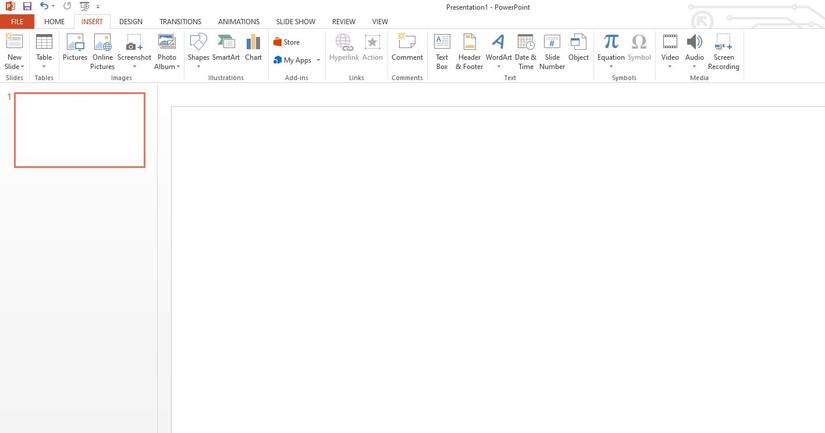Add a Comment to the slide

coord(407,47)
